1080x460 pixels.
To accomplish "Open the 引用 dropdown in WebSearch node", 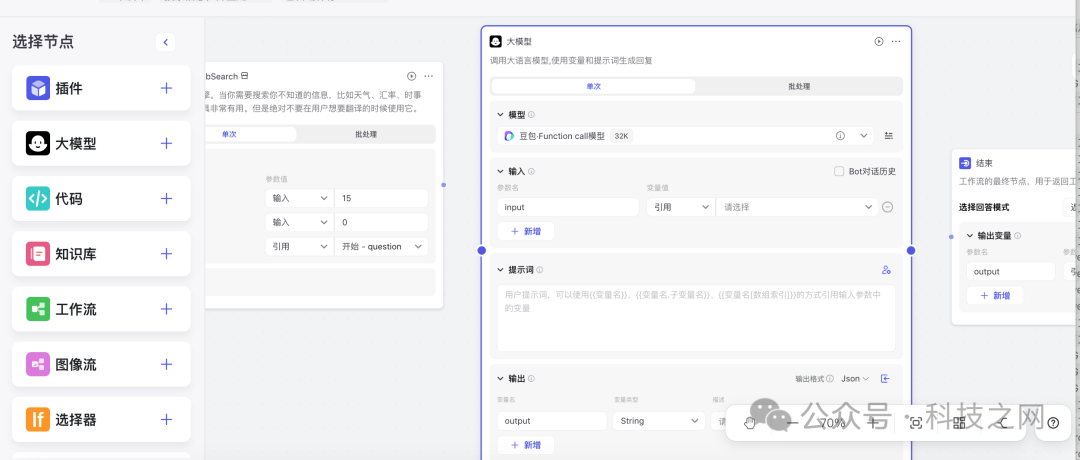I will pos(299,247).
